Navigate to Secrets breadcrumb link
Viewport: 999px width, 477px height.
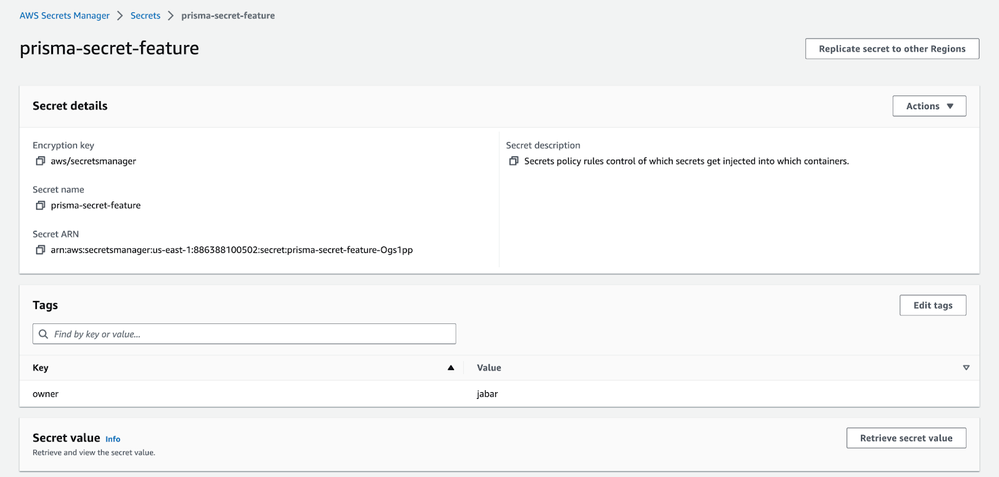tap(145, 16)
